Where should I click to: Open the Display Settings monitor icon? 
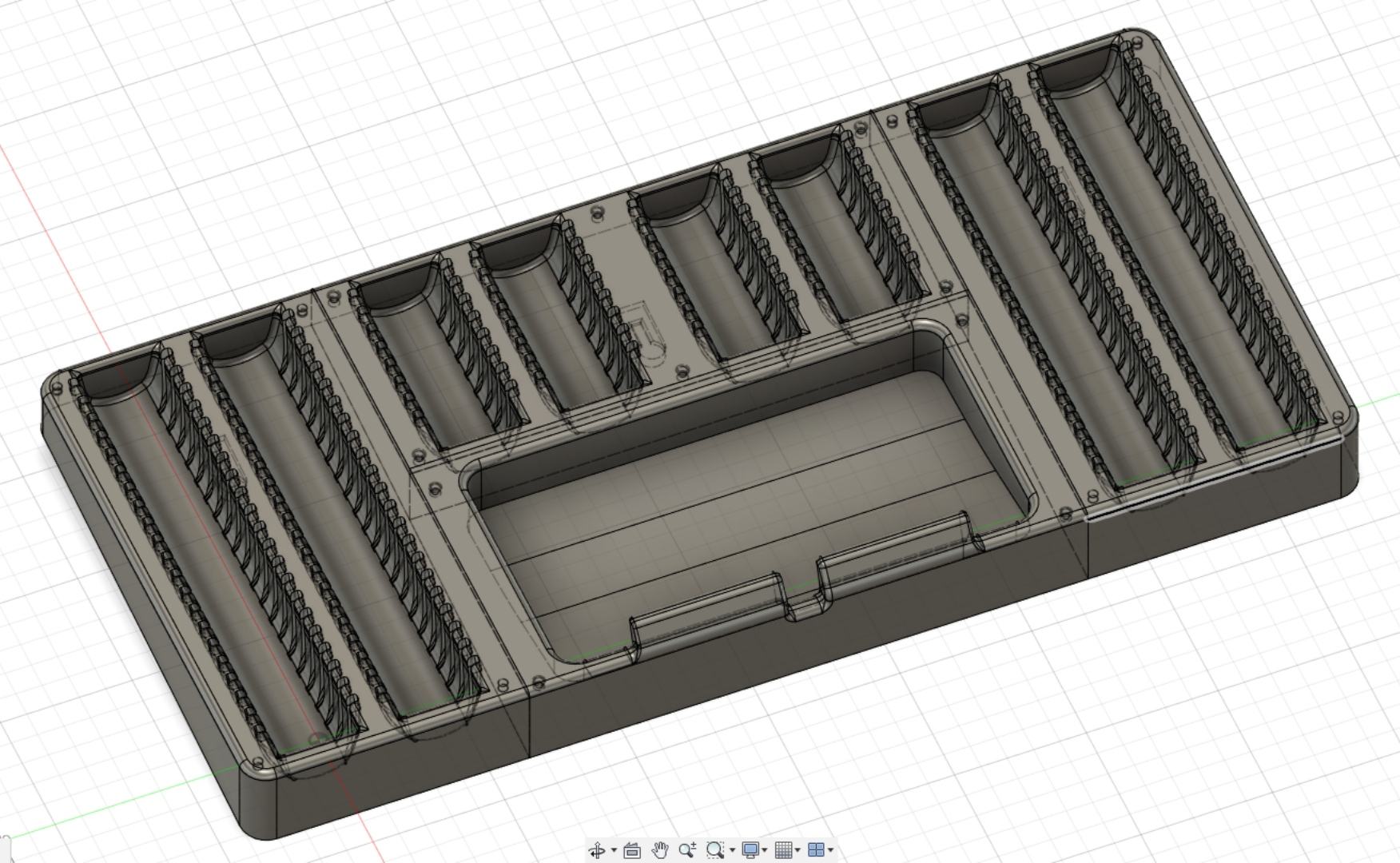pyautogui.click(x=750, y=850)
